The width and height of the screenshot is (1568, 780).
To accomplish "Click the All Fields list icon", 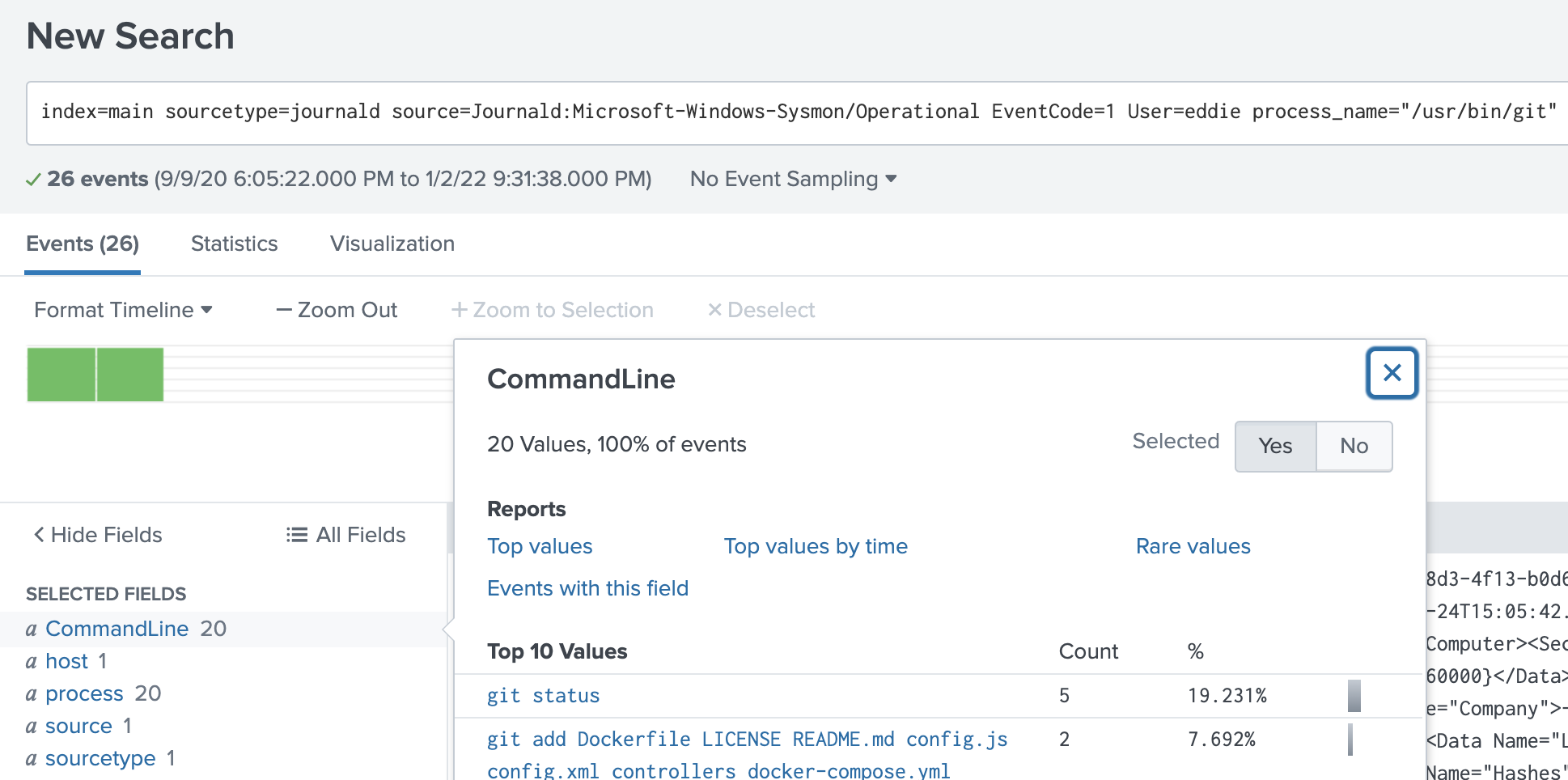I will (x=297, y=535).
